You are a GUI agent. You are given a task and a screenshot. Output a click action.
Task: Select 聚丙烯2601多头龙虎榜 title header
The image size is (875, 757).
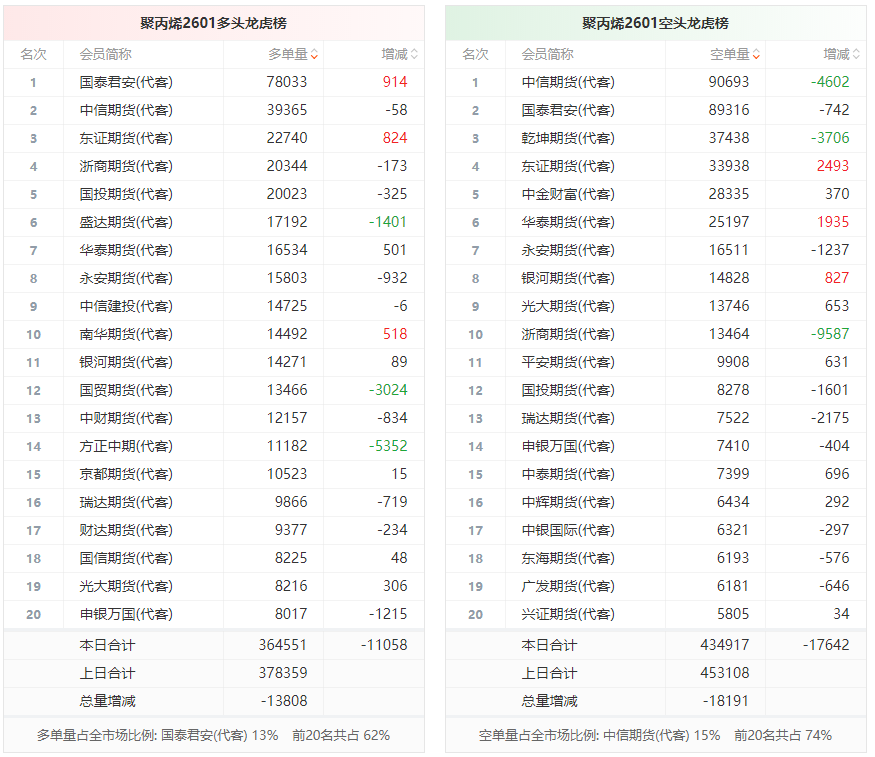[214, 23]
